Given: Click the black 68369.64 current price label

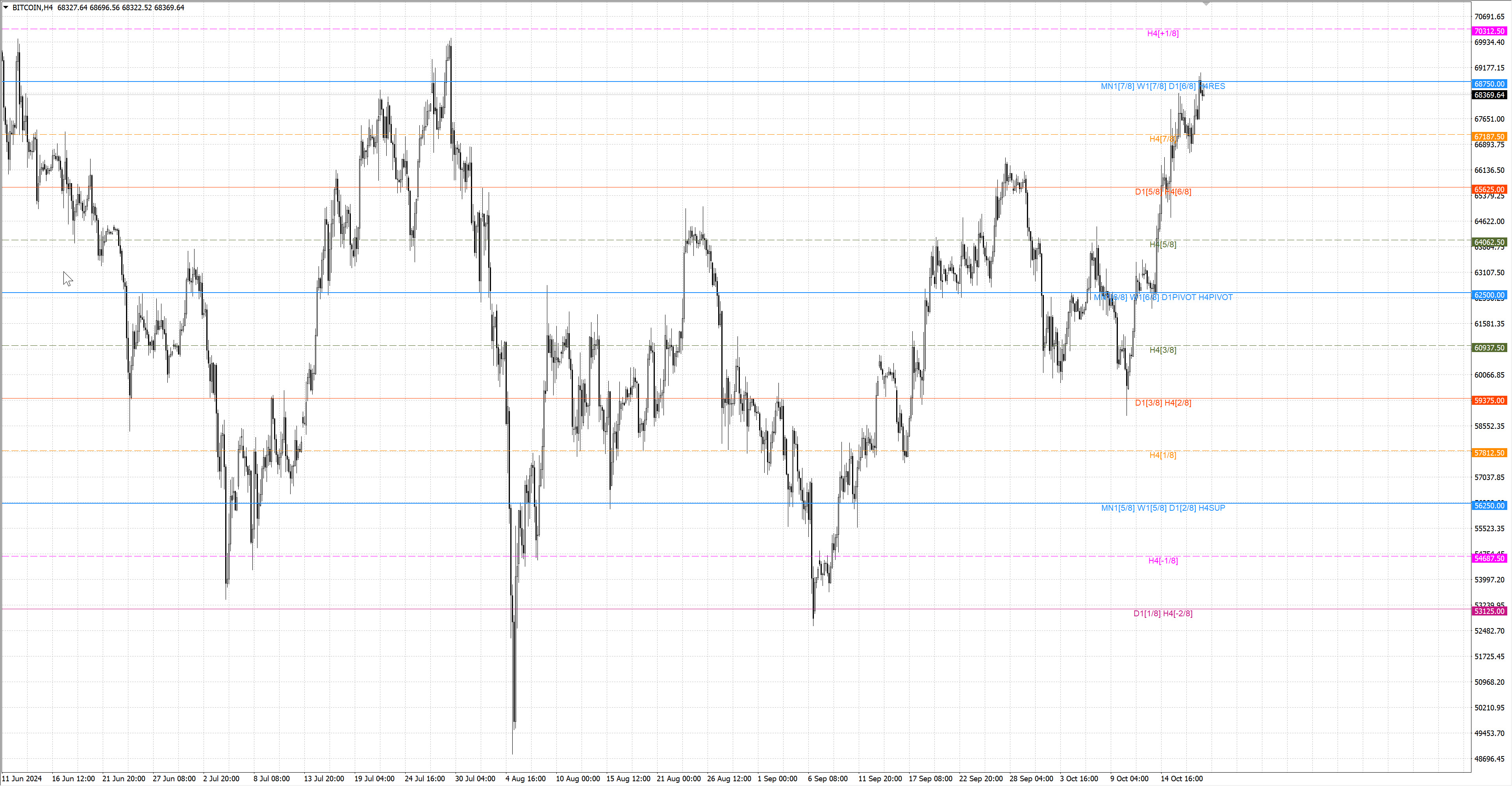Looking at the screenshot, I should 1489,95.
